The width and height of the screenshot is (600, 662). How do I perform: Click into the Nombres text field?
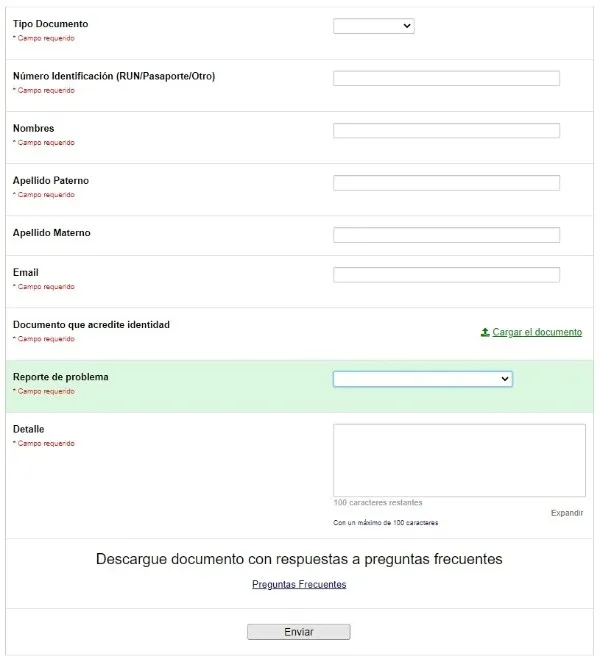click(x=446, y=130)
